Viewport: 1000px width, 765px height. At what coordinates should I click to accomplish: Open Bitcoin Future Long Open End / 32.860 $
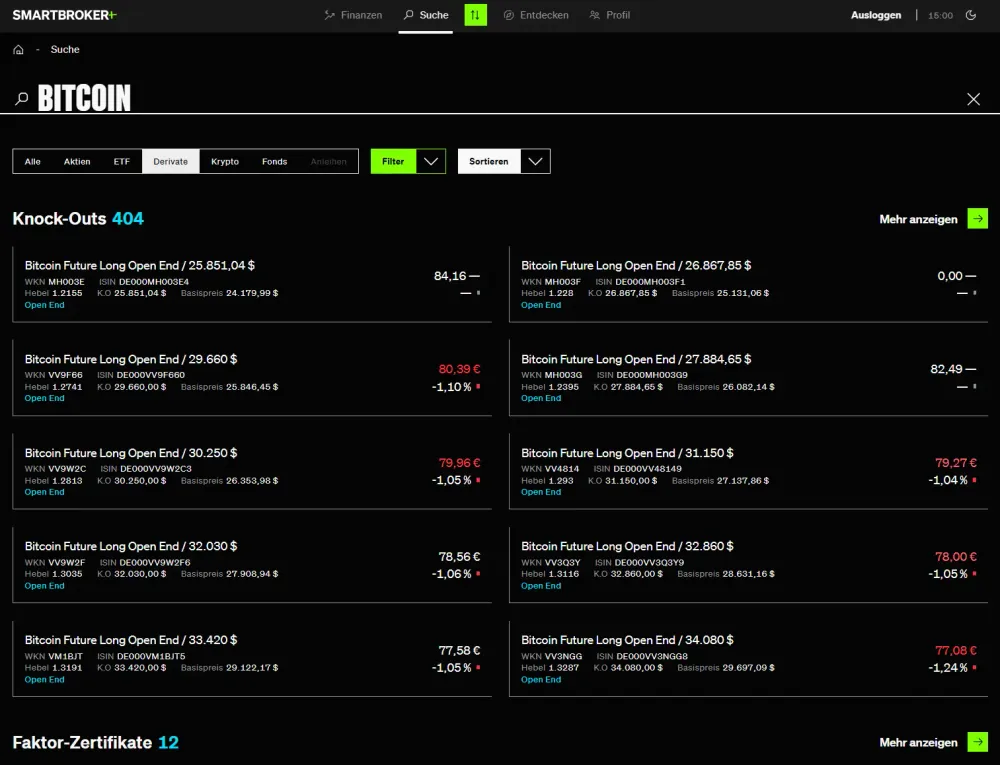pyautogui.click(x=748, y=565)
